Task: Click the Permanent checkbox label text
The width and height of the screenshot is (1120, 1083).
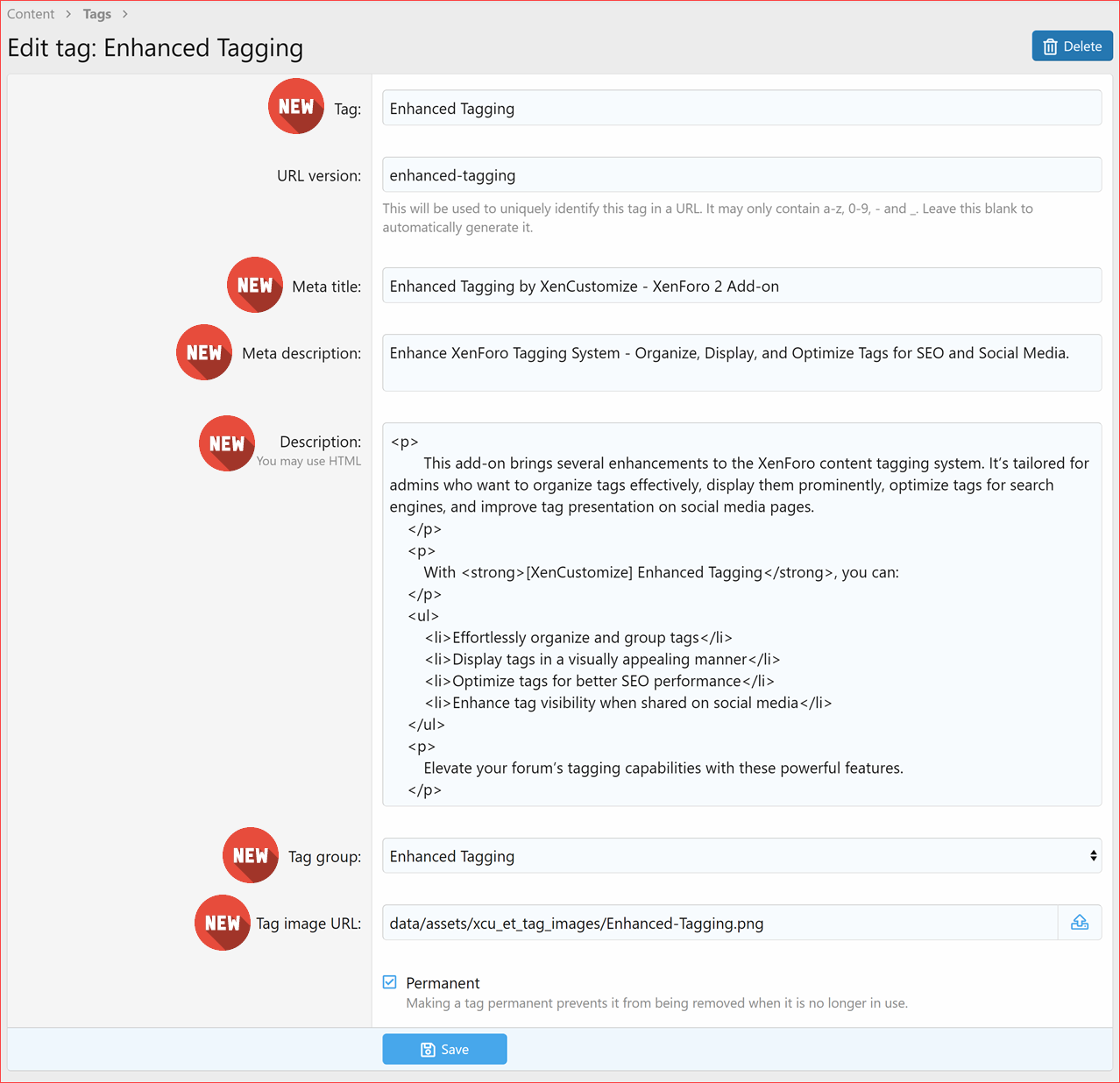Action: pos(443,983)
